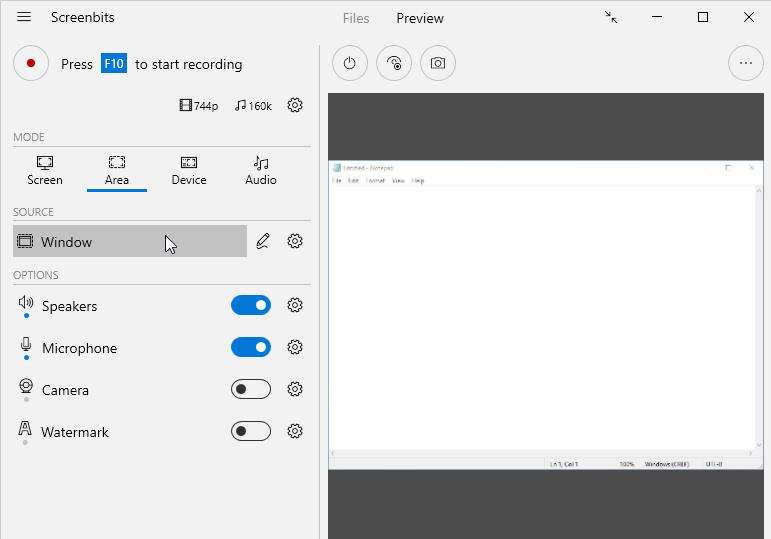The image size is (771, 539).
Task: Open the more options ellipsis button
Action: 746,63
